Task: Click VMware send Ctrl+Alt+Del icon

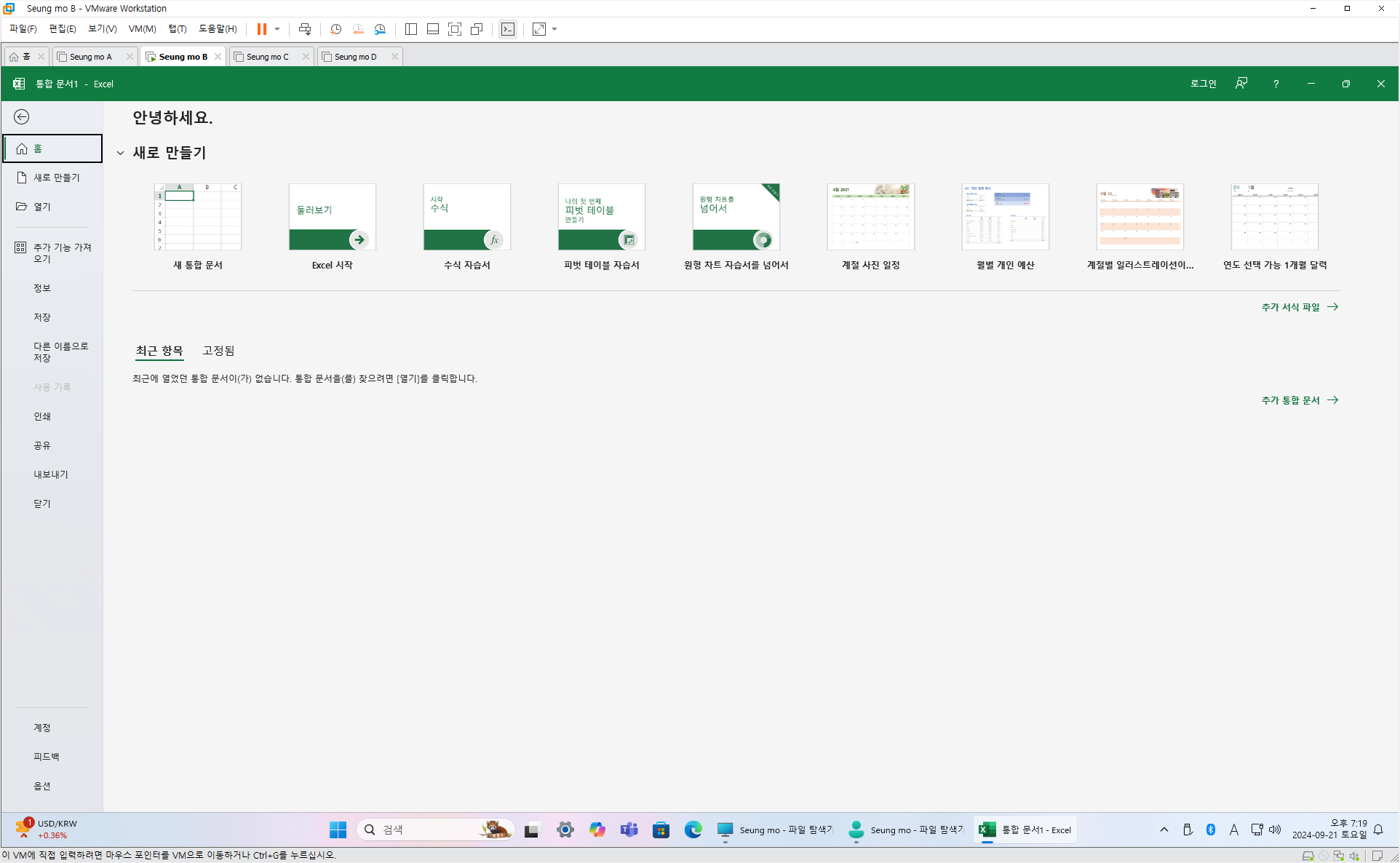Action: pos(305,29)
